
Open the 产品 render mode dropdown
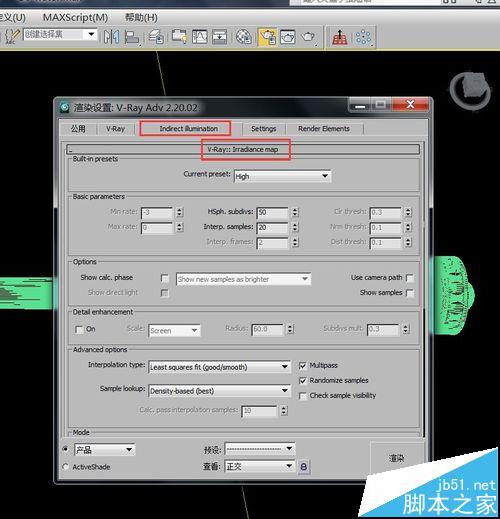click(x=104, y=450)
